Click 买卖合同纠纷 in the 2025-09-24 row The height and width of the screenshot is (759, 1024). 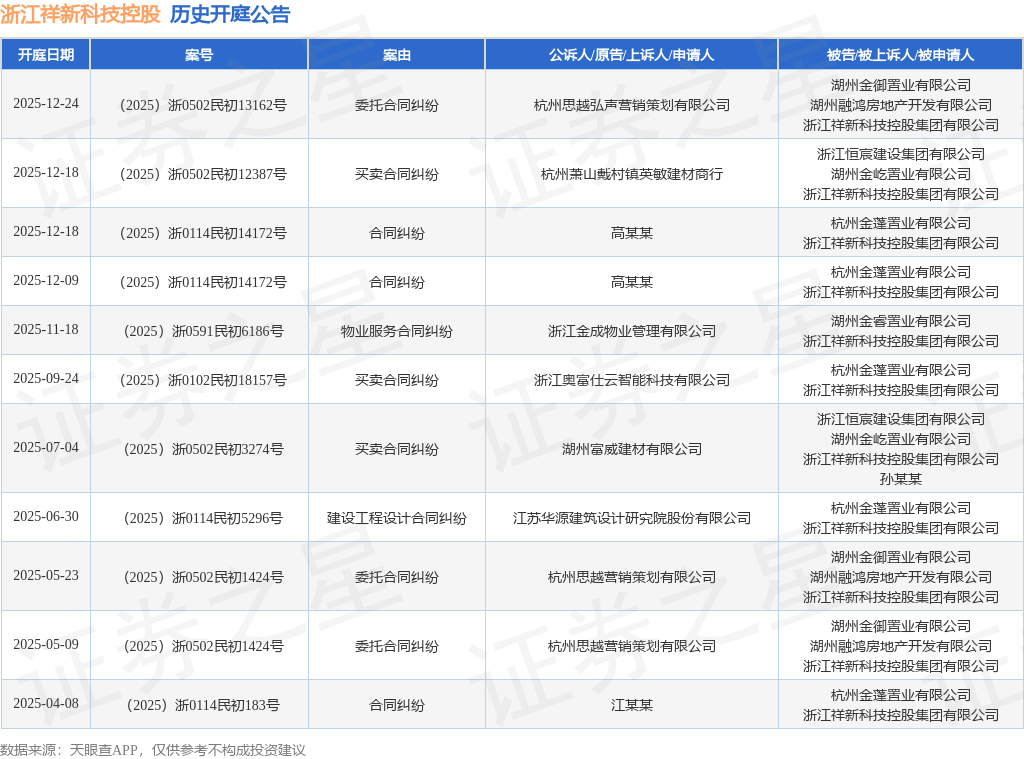click(396, 380)
